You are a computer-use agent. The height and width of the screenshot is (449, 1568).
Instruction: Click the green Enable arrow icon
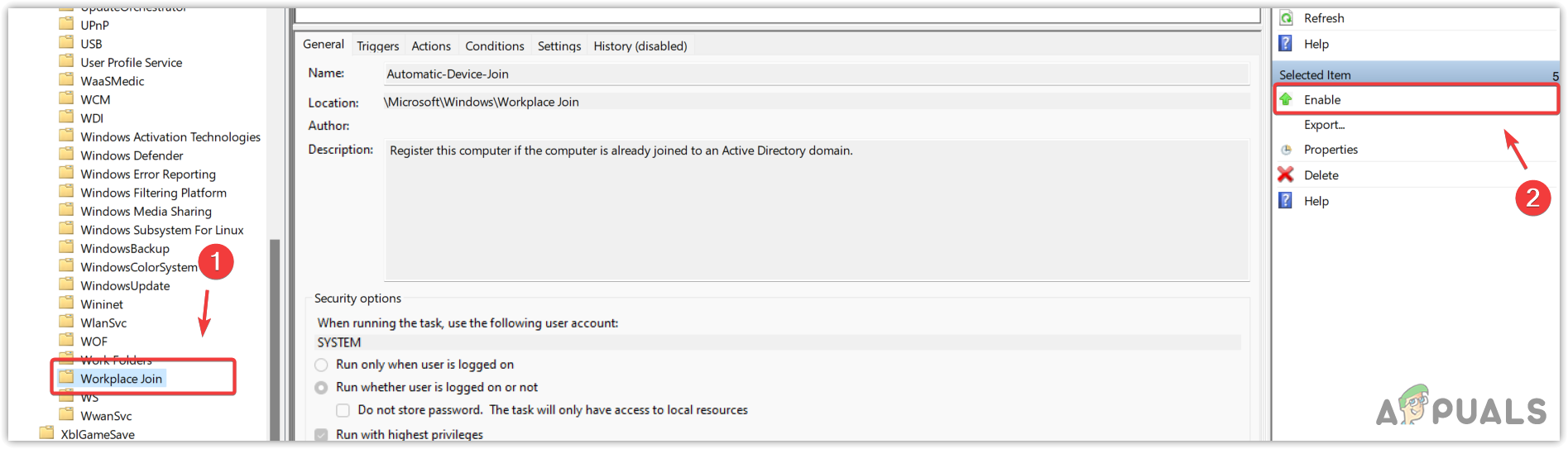pos(1286,99)
